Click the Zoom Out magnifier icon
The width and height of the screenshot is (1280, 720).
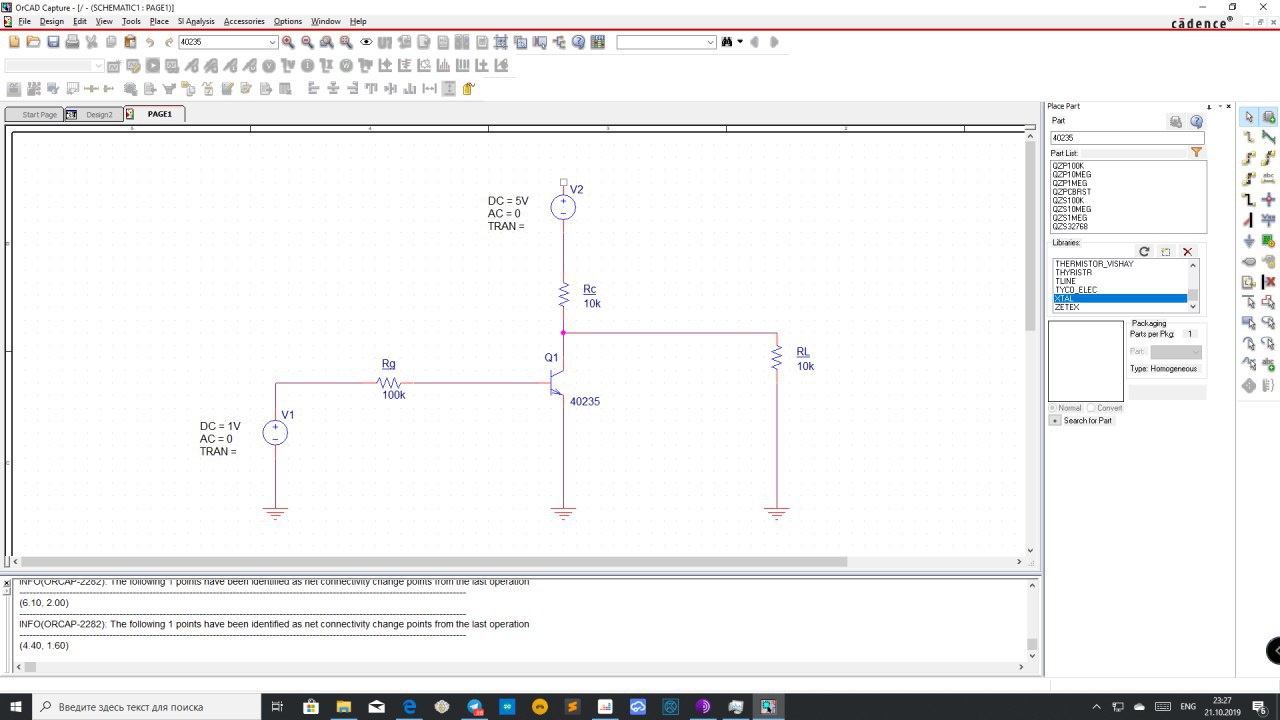[x=307, y=42]
